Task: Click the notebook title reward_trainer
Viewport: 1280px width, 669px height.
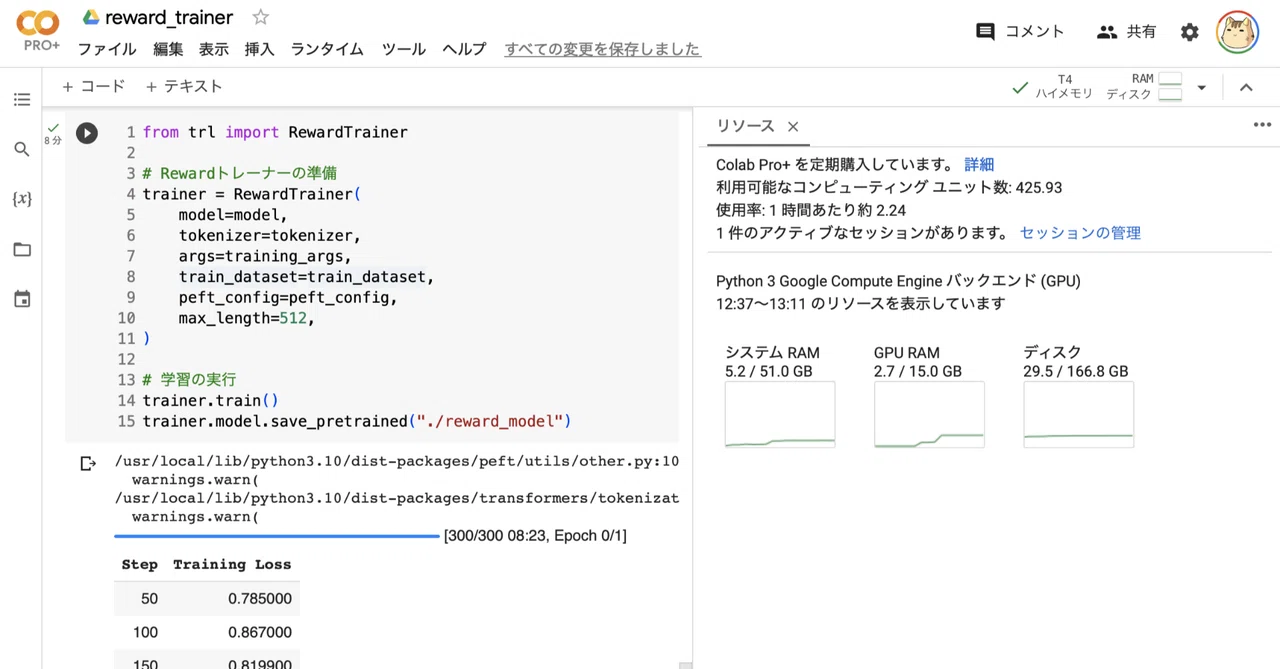Action: [x=169, y=17]
